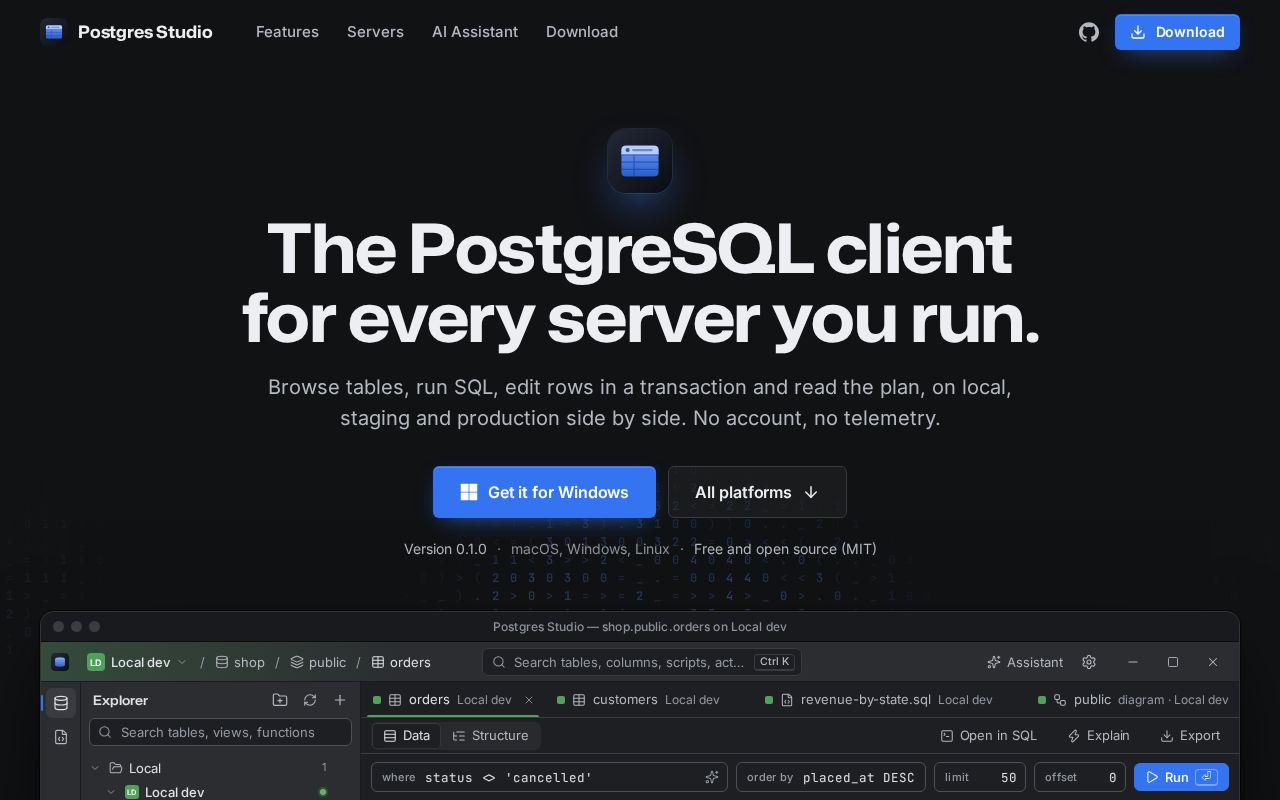This screenshot has height=800, width=1280.
Task: Click the blue Download button in the header
Action: (1177, 32)
